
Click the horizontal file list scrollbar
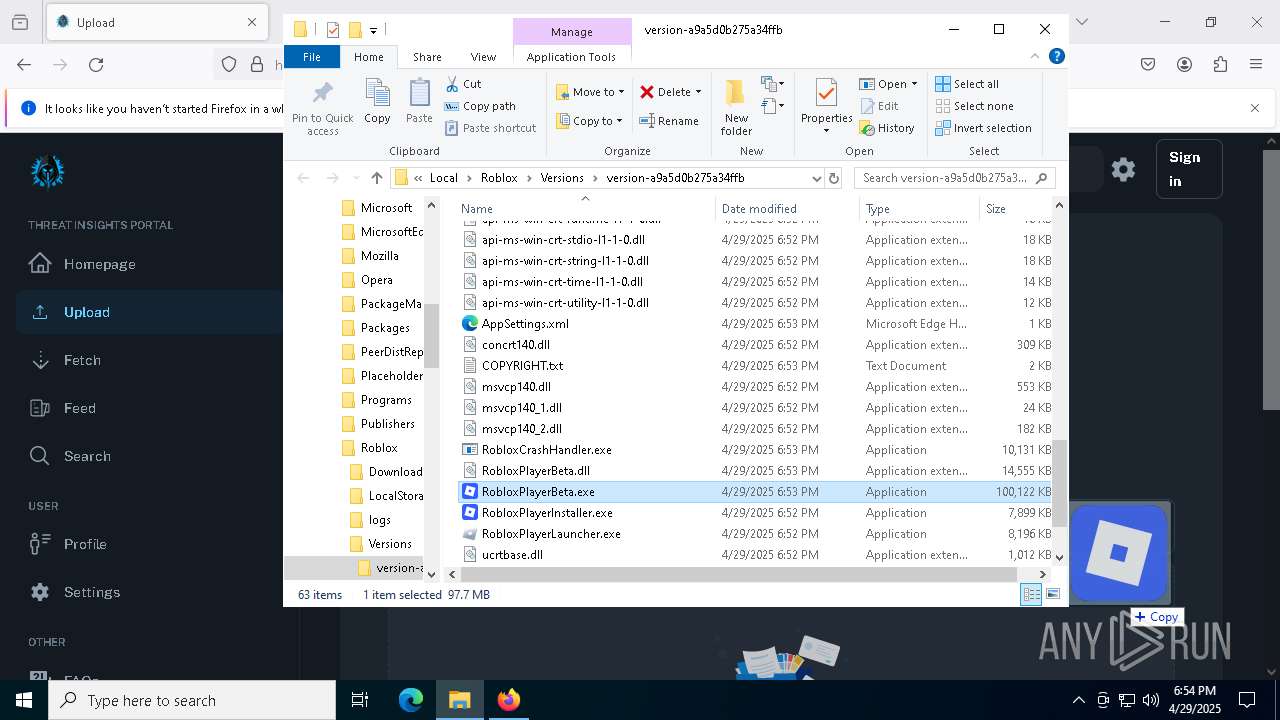point(739,574)
